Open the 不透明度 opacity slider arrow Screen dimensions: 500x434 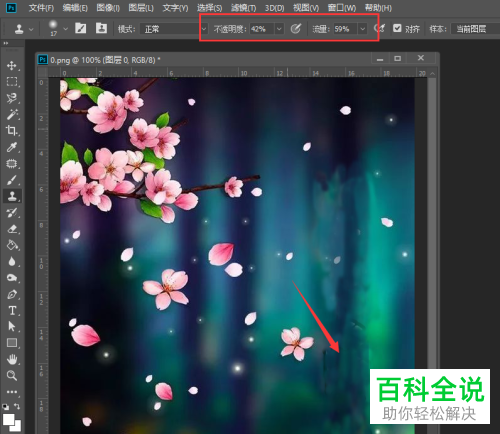point(279,29)
